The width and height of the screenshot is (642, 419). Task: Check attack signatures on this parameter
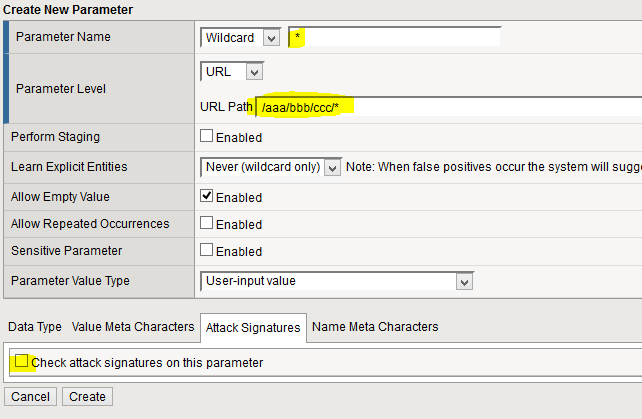(x=21, y=362)
